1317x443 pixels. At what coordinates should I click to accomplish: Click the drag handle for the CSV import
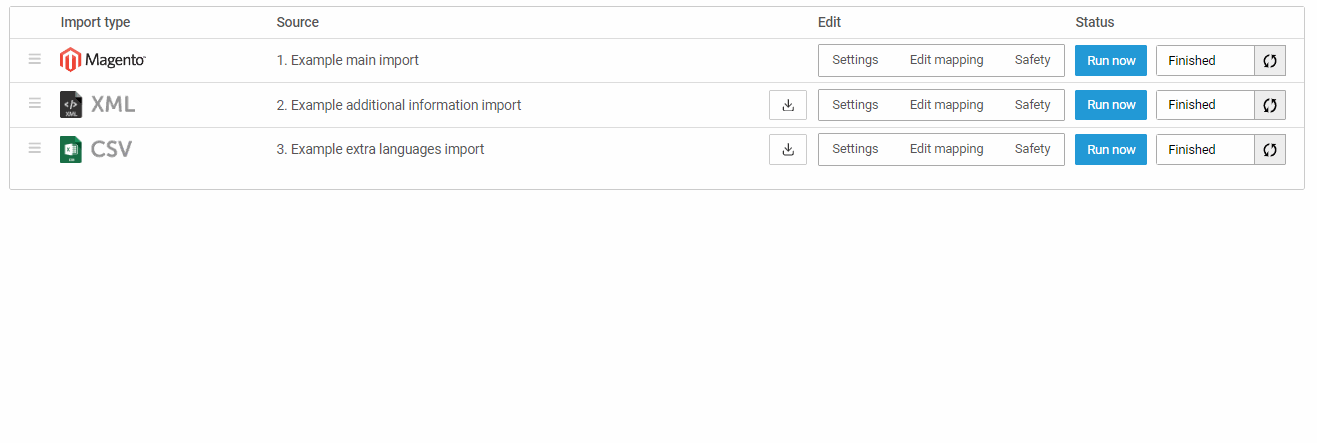coord(35,149)
